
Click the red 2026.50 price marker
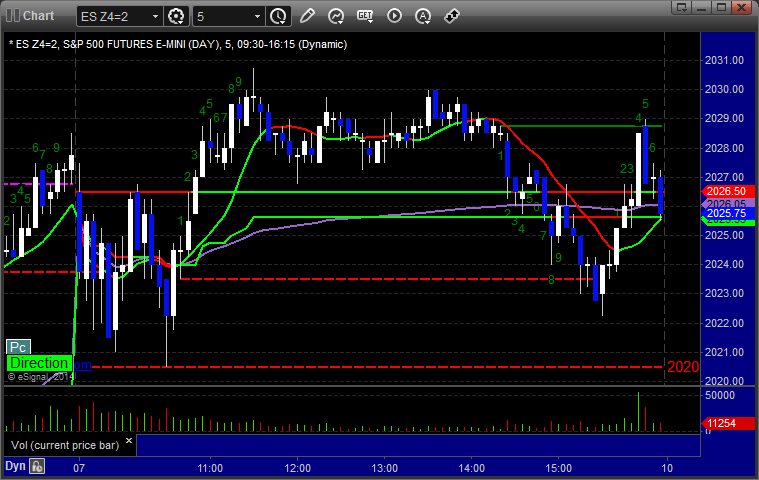(x=729, y=191)
